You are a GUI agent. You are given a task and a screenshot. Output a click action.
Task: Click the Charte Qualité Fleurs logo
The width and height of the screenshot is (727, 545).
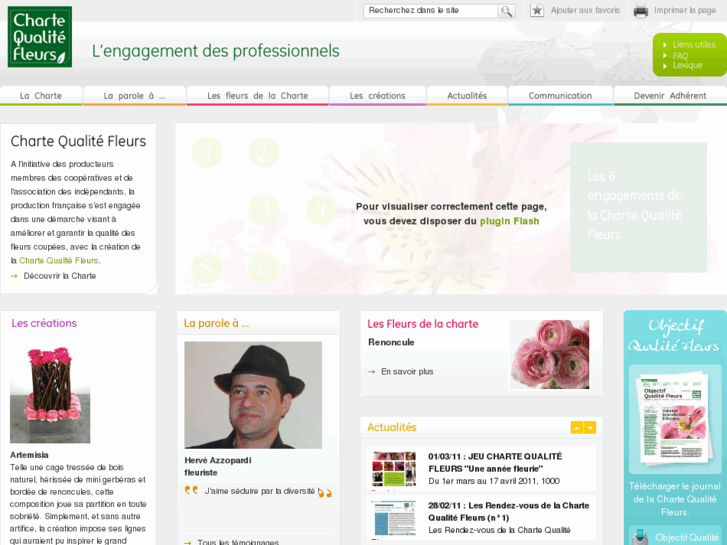click(x=40, y=37)
